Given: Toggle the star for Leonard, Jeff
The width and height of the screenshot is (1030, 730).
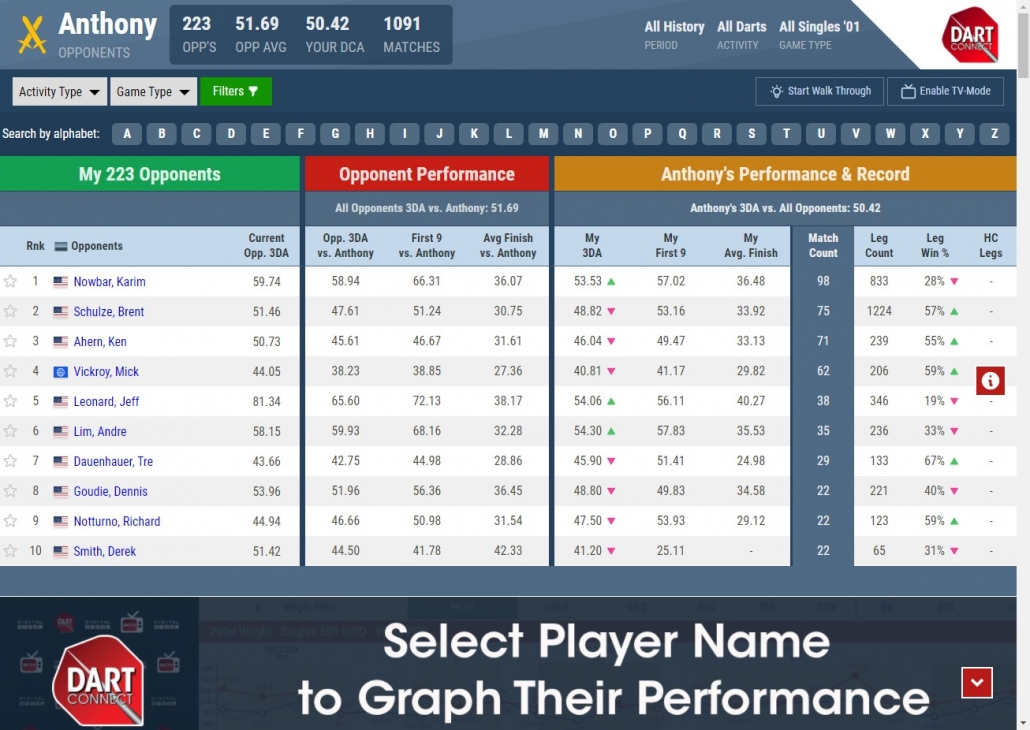Looking at the screenshot, I should pyautogui.click(x=11, y=402).
